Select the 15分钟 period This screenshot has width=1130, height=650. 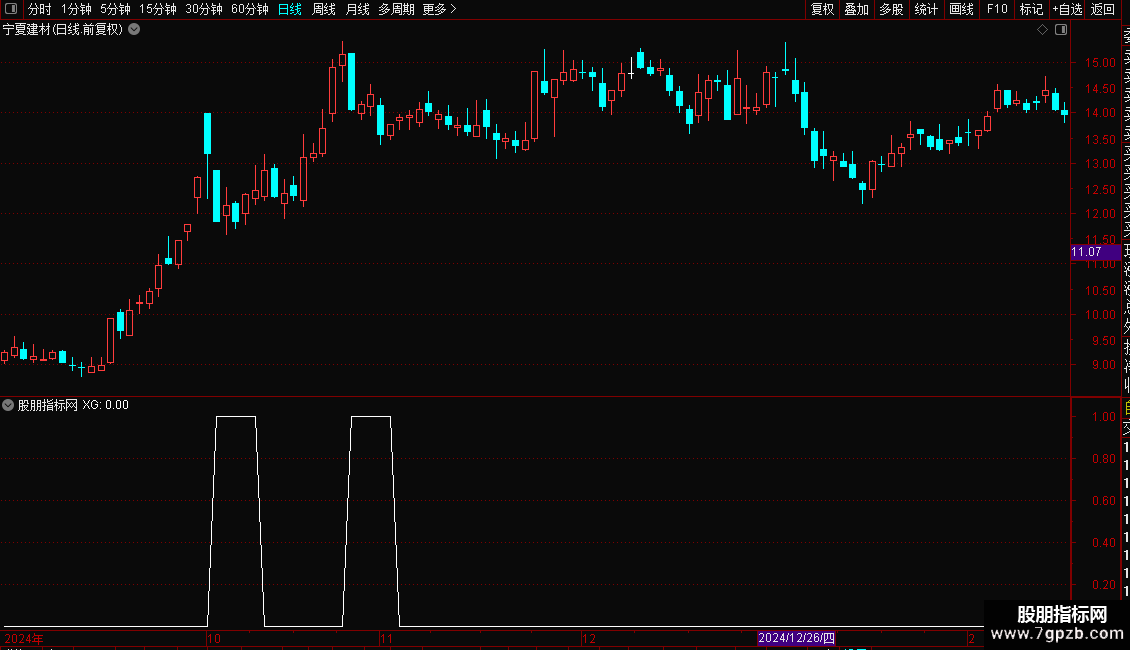[158, 9]
